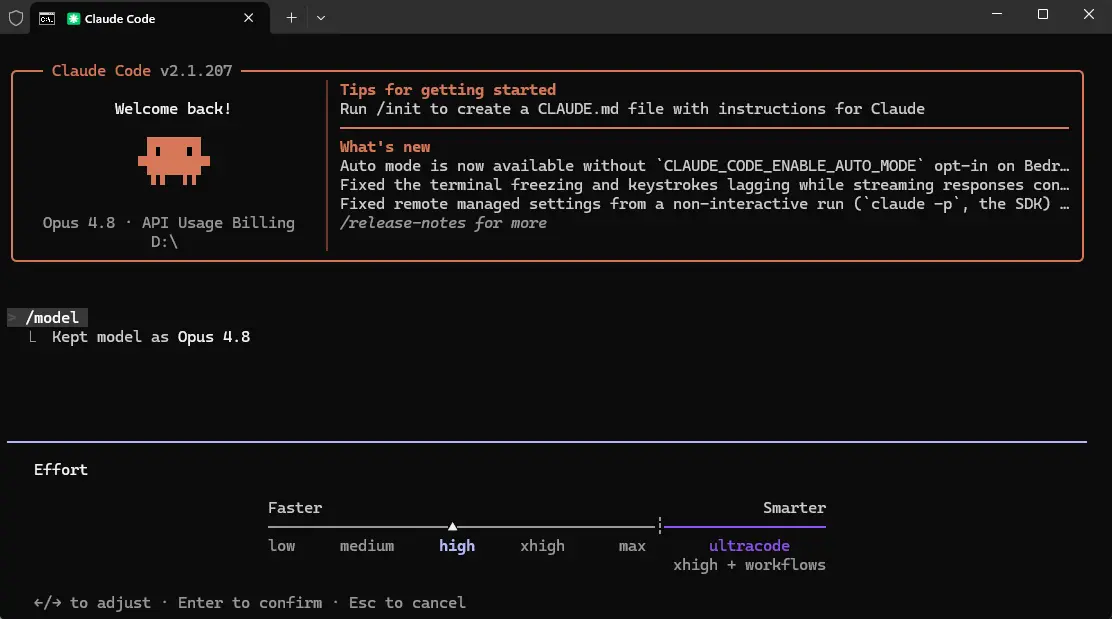1112x619 pixels.
Task: Close the Claude Code tab
Action: [248, 18]
